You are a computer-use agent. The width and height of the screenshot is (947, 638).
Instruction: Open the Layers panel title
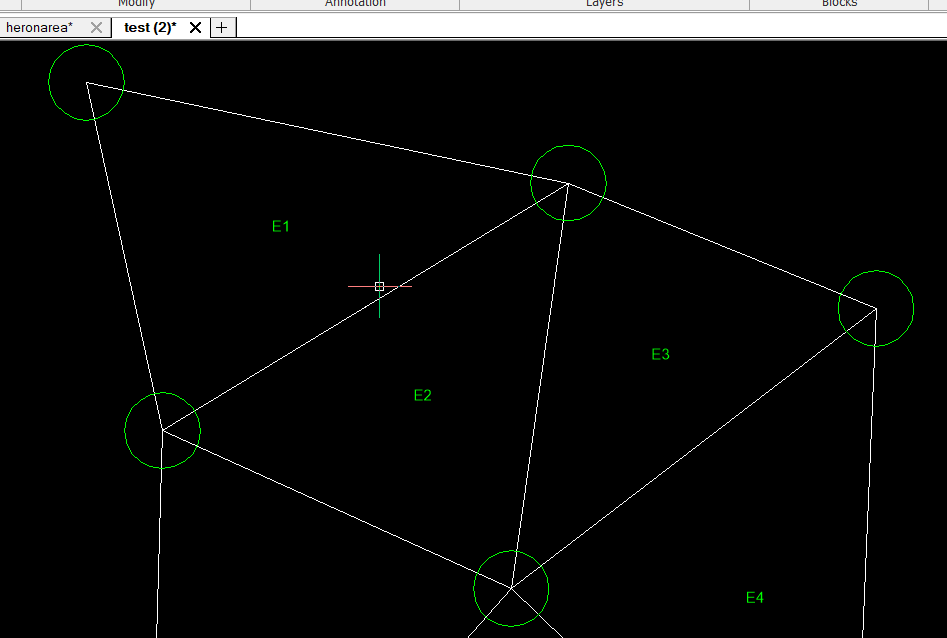tap(605, 3)
